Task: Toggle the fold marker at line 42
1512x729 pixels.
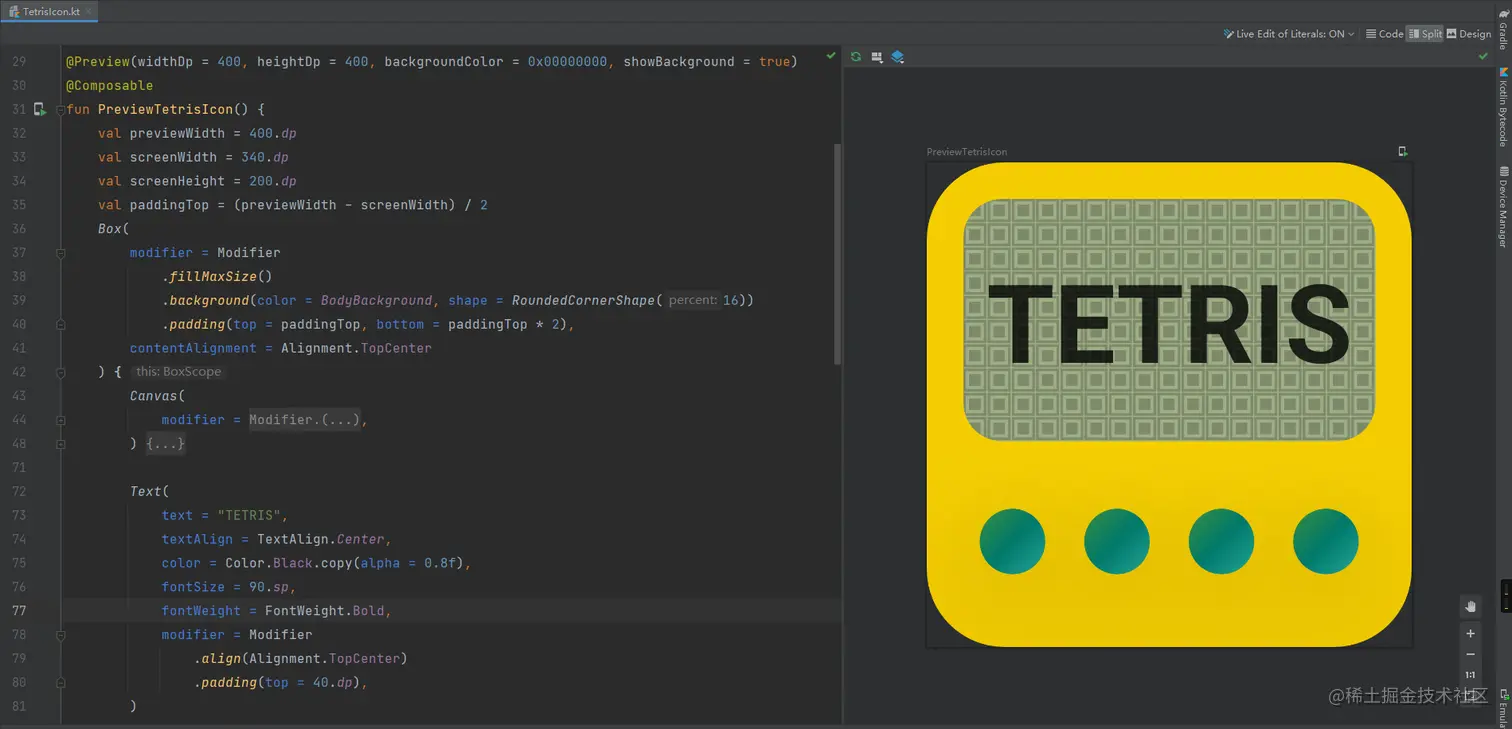Action: coord(60,372)
